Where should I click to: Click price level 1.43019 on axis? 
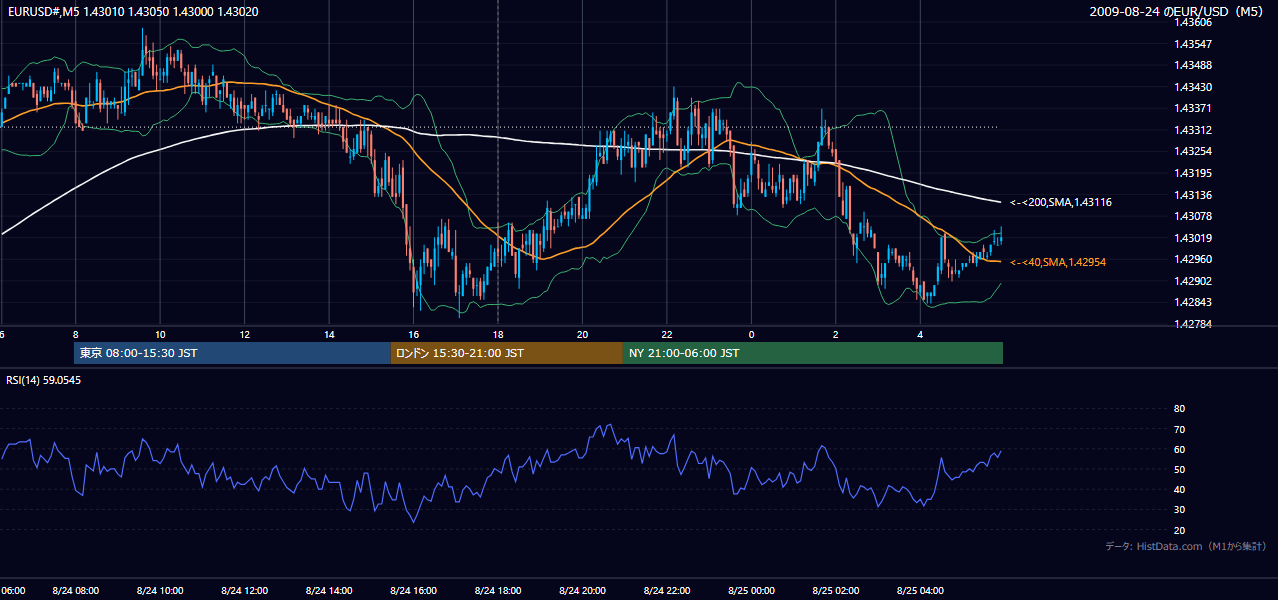pyautogui.click(x=1193, y=238)
